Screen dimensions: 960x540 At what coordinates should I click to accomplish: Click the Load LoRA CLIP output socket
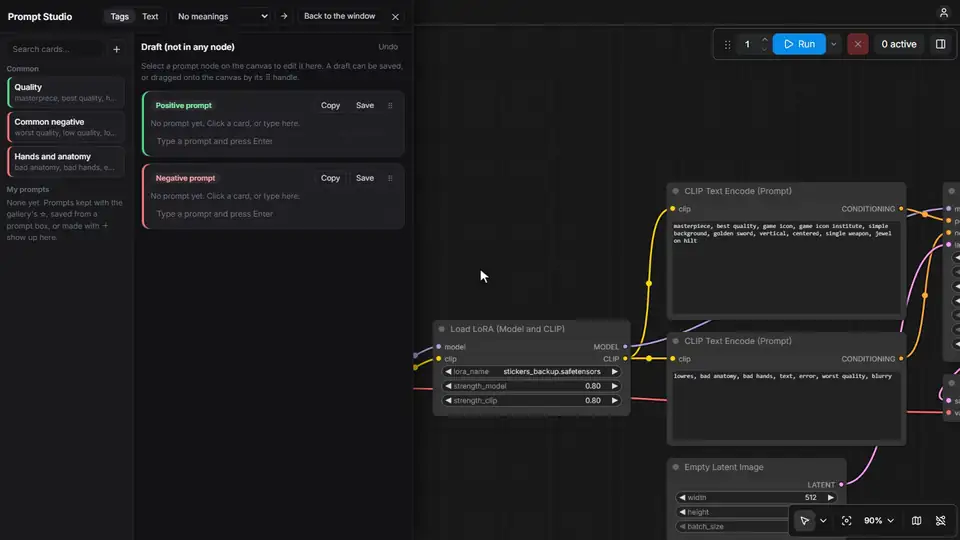[625, 359]
